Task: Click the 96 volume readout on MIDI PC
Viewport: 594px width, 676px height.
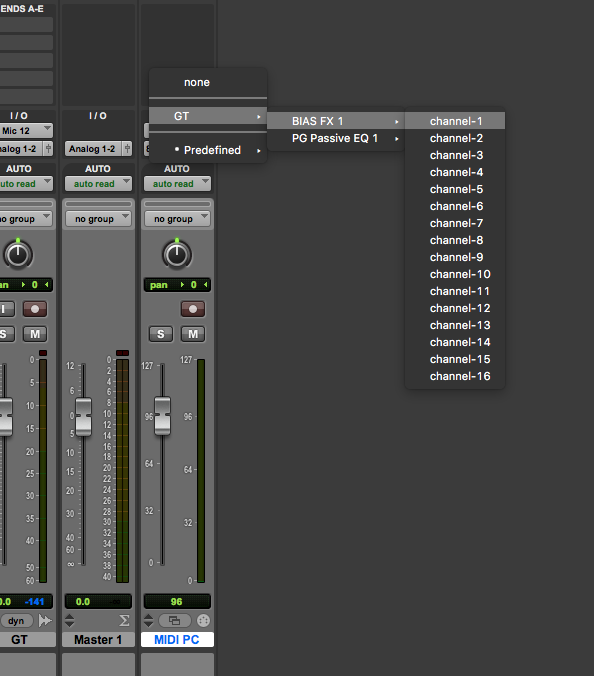Action: [x=177, y=601]
